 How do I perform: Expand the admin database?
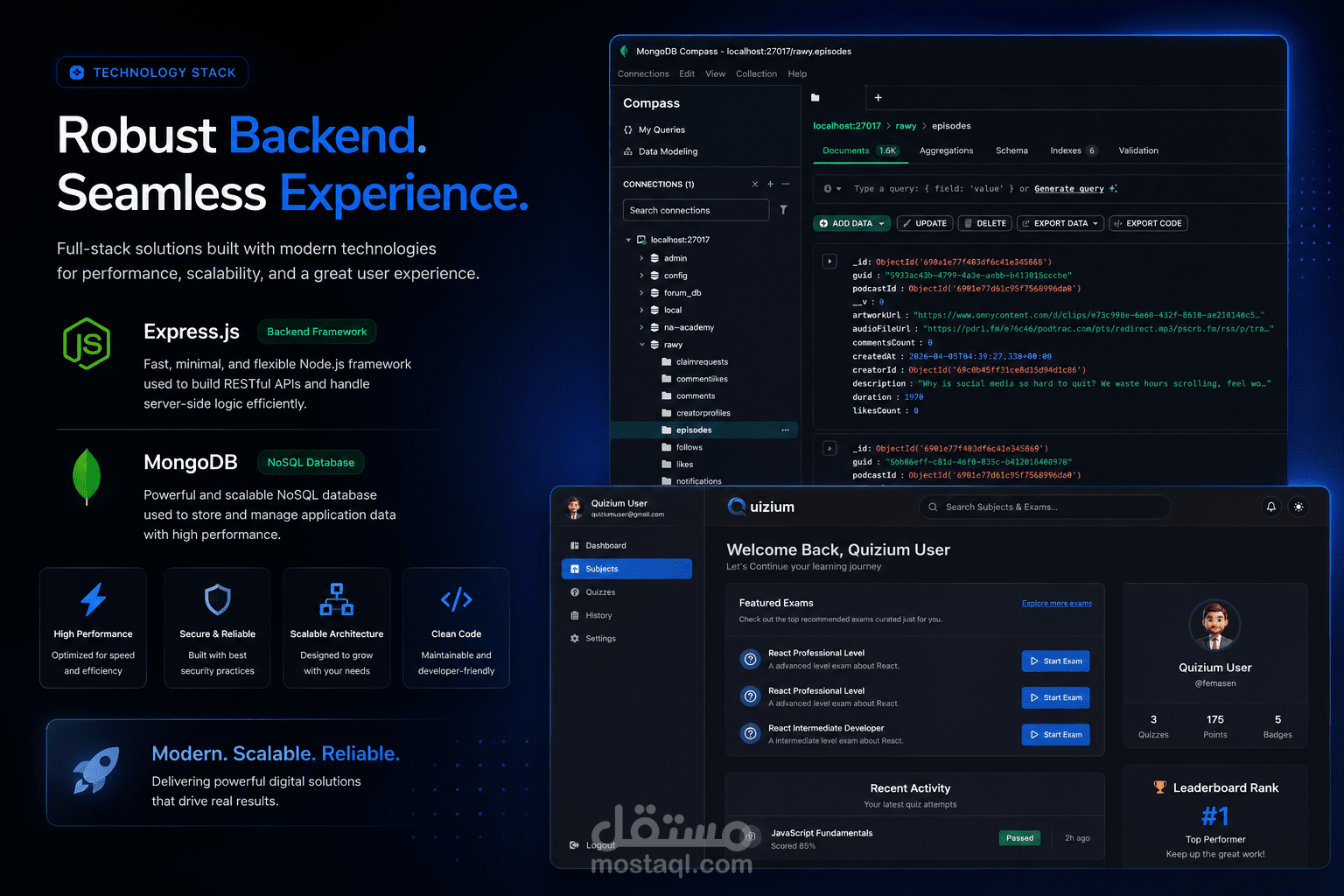pos(641,258)
